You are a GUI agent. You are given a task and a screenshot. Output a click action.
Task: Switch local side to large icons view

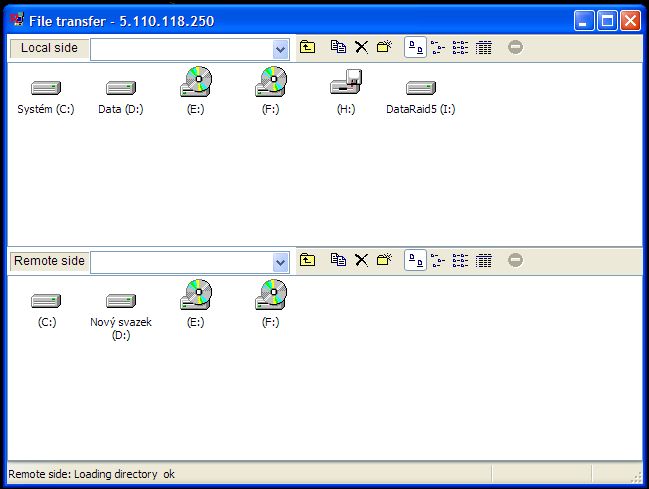(x=414, y=47)
